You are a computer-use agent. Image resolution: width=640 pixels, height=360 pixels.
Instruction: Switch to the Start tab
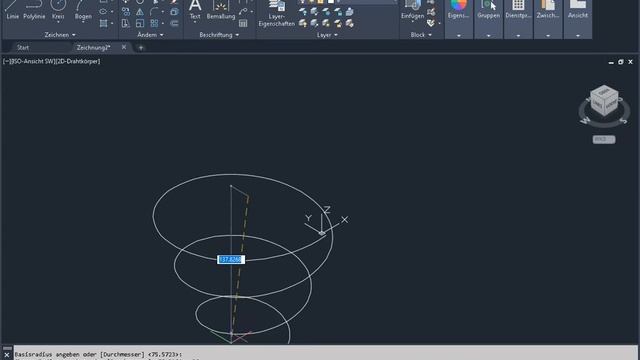coord(23,48)
